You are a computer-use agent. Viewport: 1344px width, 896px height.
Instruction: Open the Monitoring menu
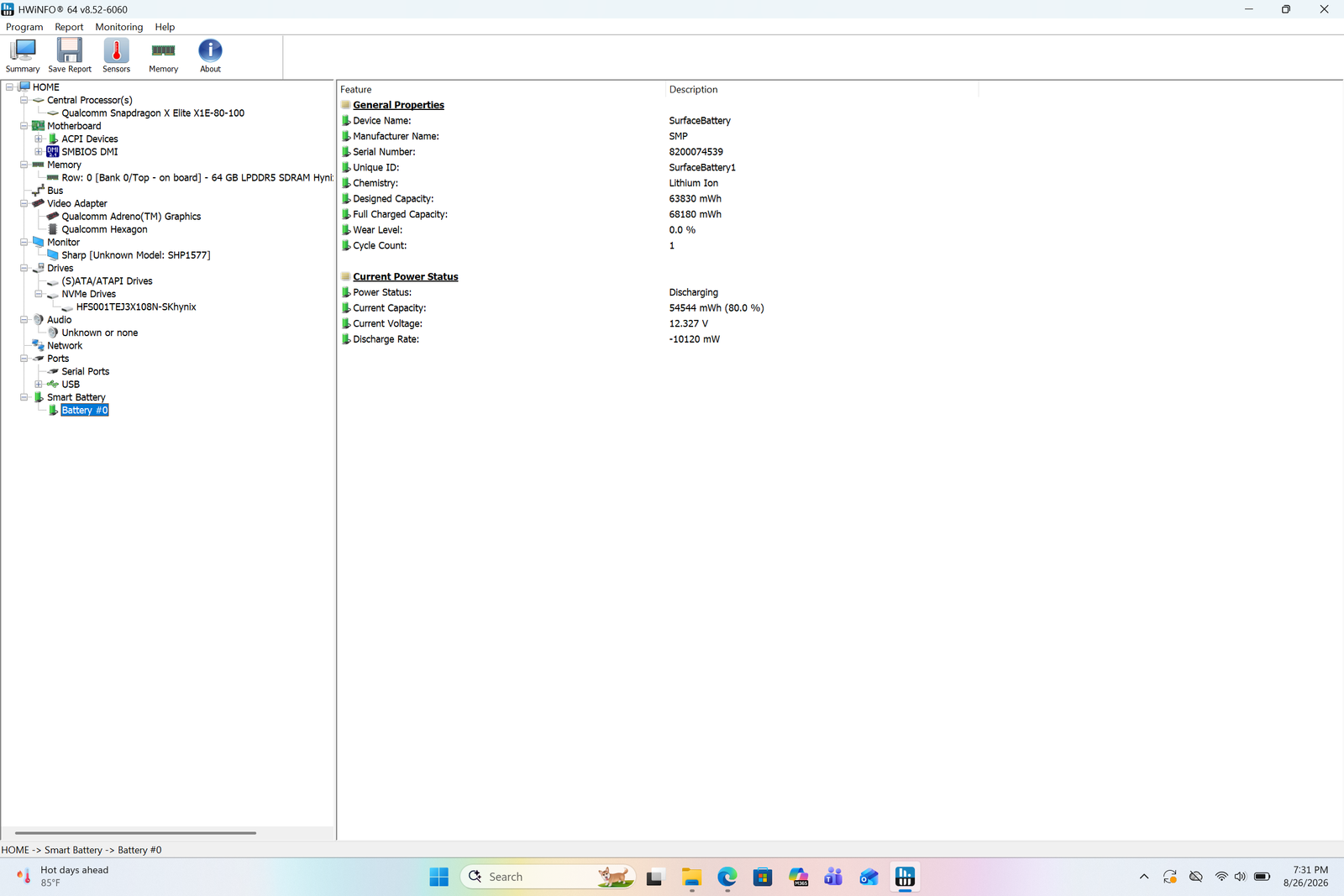click(x=119, y=27)
